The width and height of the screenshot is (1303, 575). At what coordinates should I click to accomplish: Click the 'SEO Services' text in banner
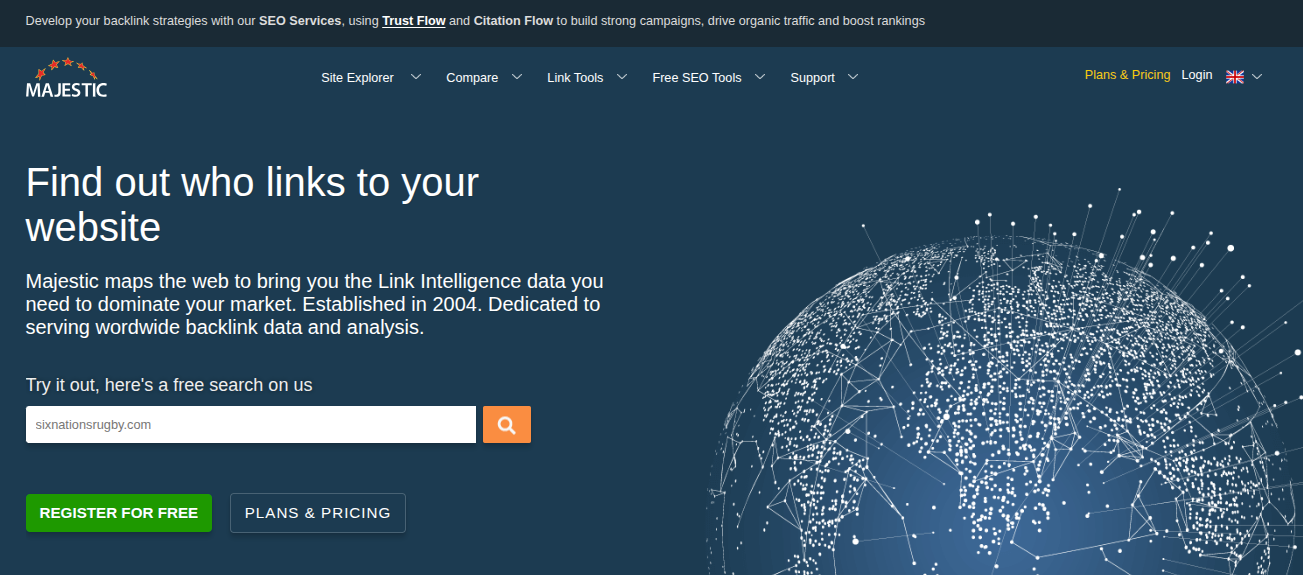click(300, 21)
